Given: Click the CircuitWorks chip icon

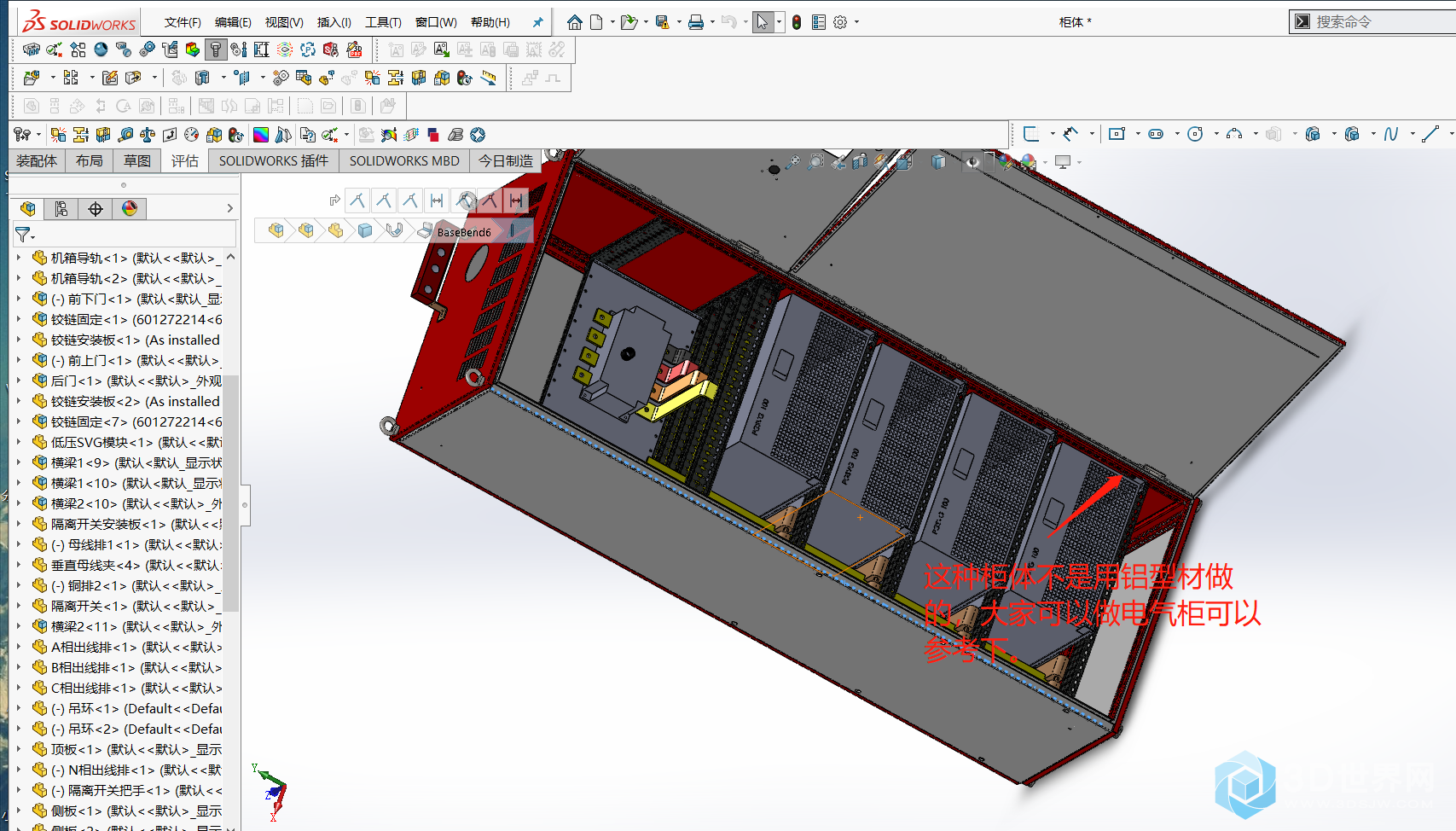Looking at the screenshot, I should pyautogui.click(x=32, y=49).
